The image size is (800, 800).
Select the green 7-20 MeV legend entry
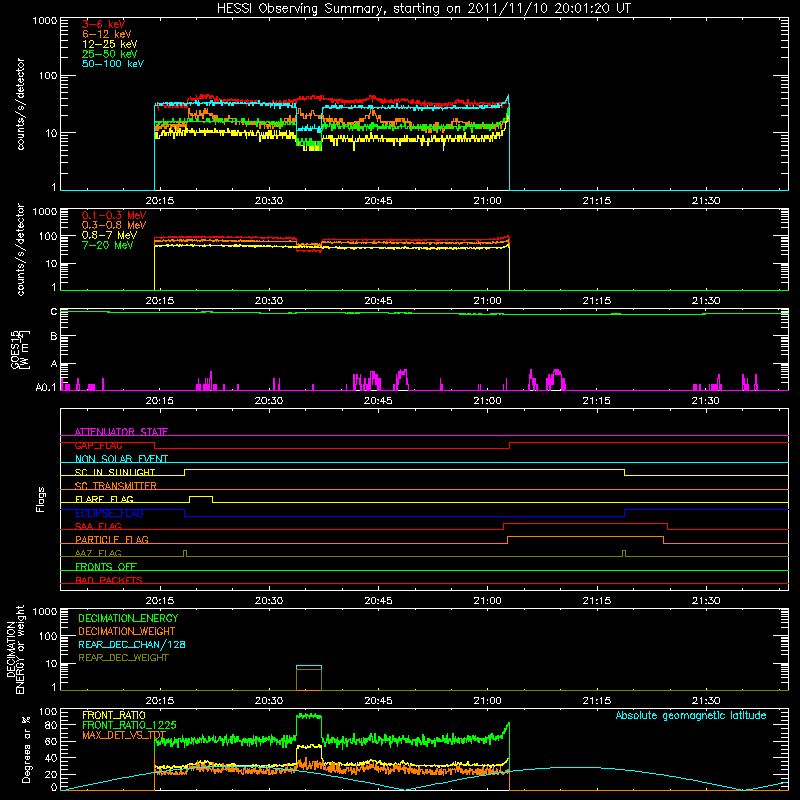point(108,245)
